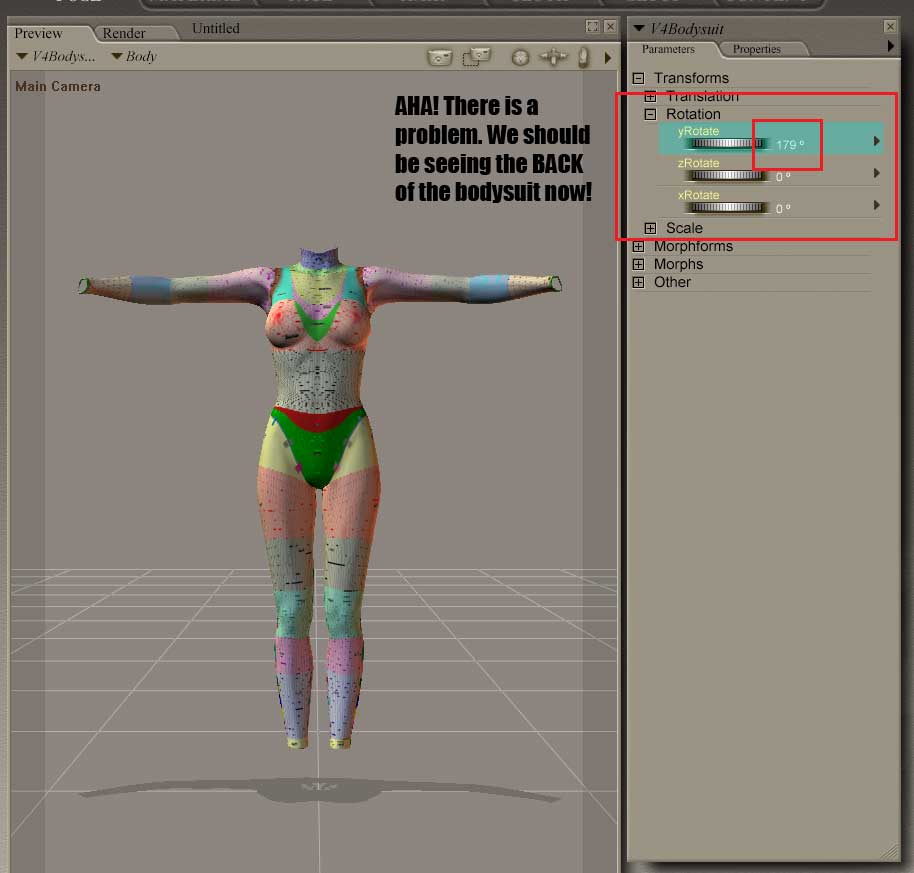
Task: Click the camera Render icon in Preview toolbar
Action: 439,57
